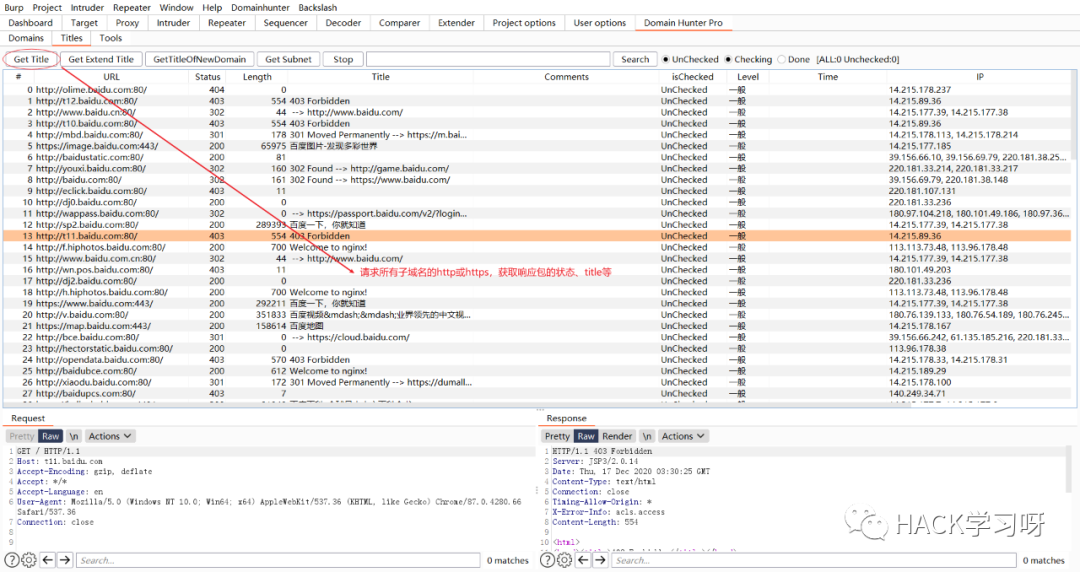
Task: Open help icon in Response panel
Action: [x=547, y=560]
